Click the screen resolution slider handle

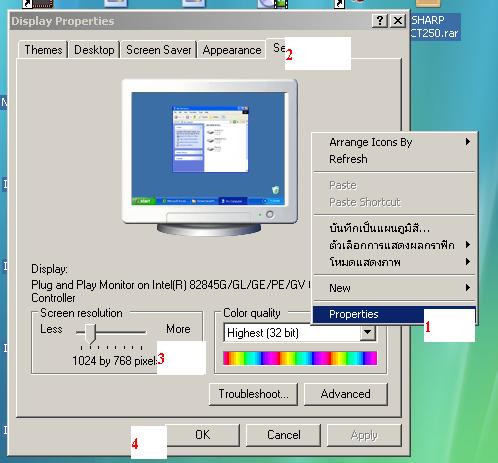[90, 334]
